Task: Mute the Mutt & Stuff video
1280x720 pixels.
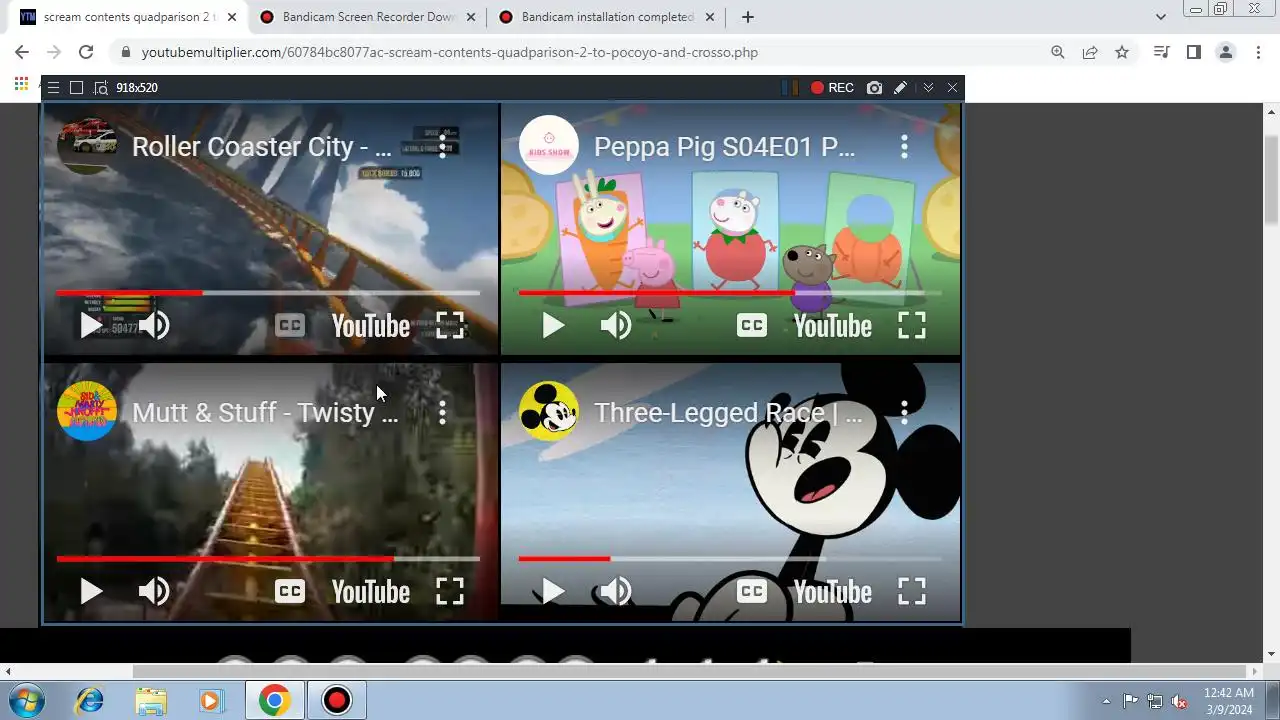Action: (x=154, y=591)
